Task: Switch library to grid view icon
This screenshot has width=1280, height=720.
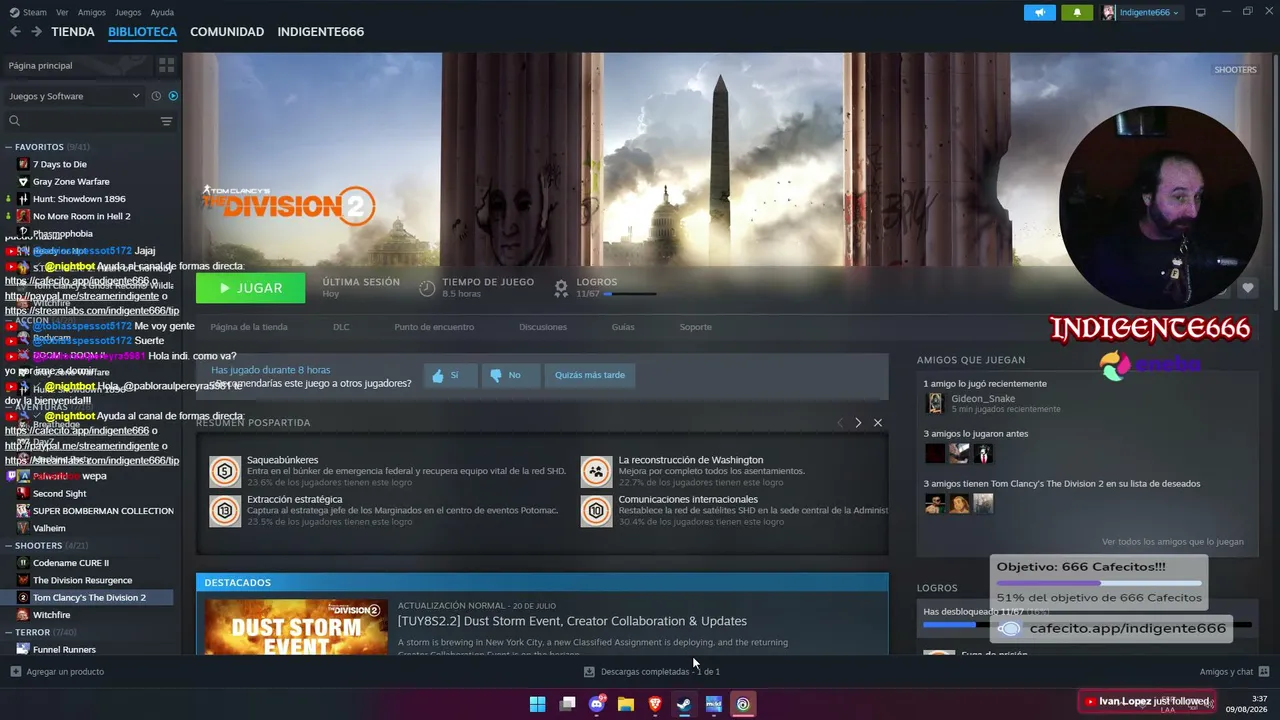Action: [x=166, y=65]
